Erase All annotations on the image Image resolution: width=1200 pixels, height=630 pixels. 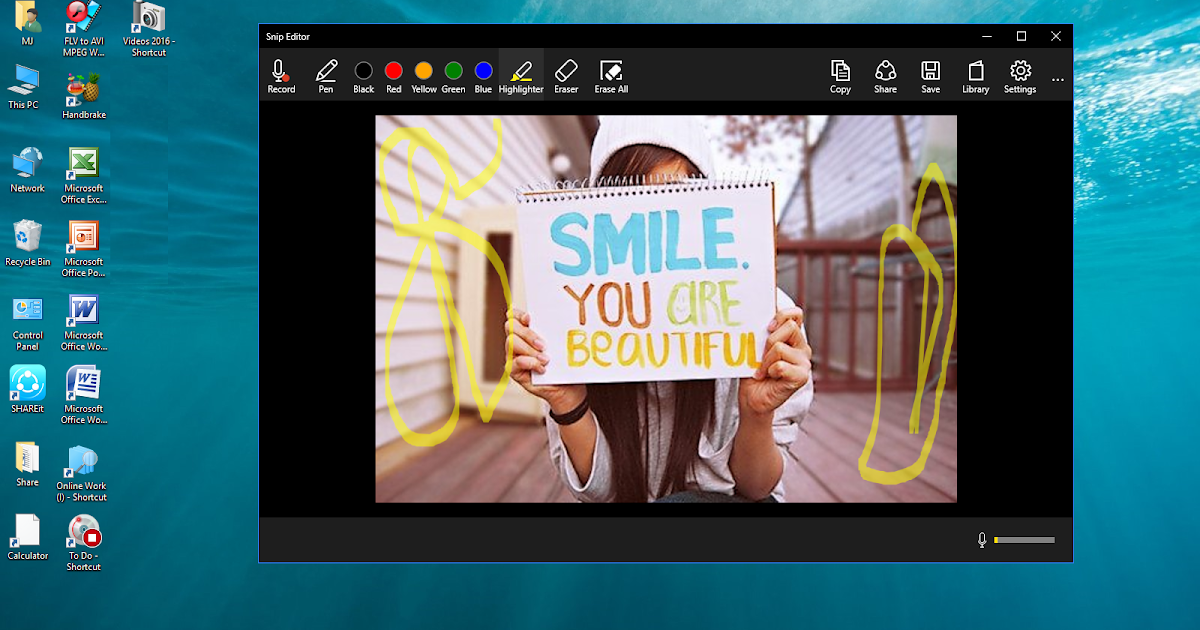(610, 75)
